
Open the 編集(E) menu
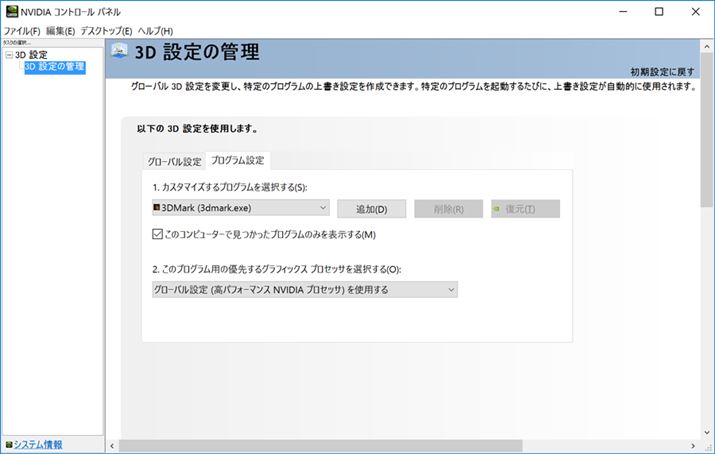[x=60, y=31]
